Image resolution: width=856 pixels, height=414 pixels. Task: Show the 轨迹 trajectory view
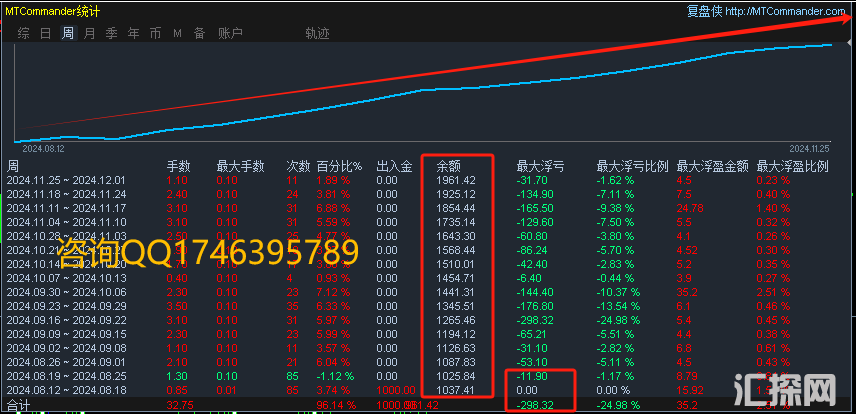point(317,33)
